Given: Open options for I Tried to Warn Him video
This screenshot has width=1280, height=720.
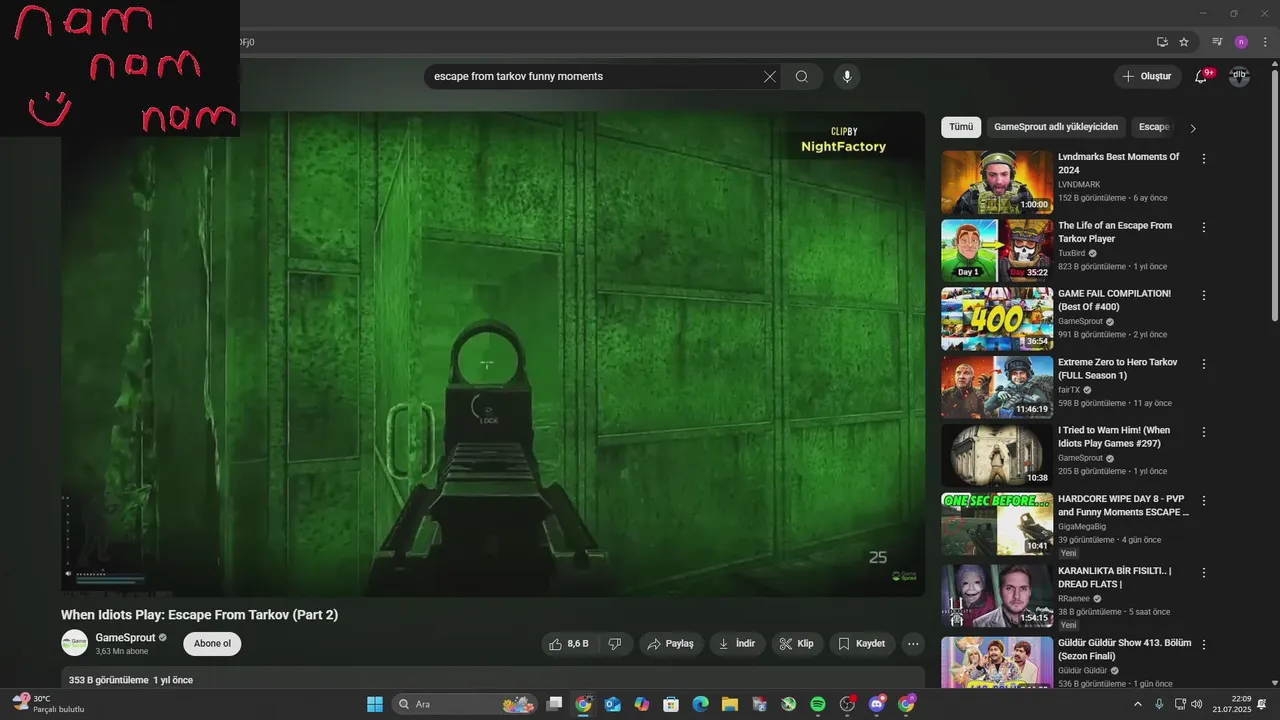Looking at the screenshot, I should point(1204,432).
